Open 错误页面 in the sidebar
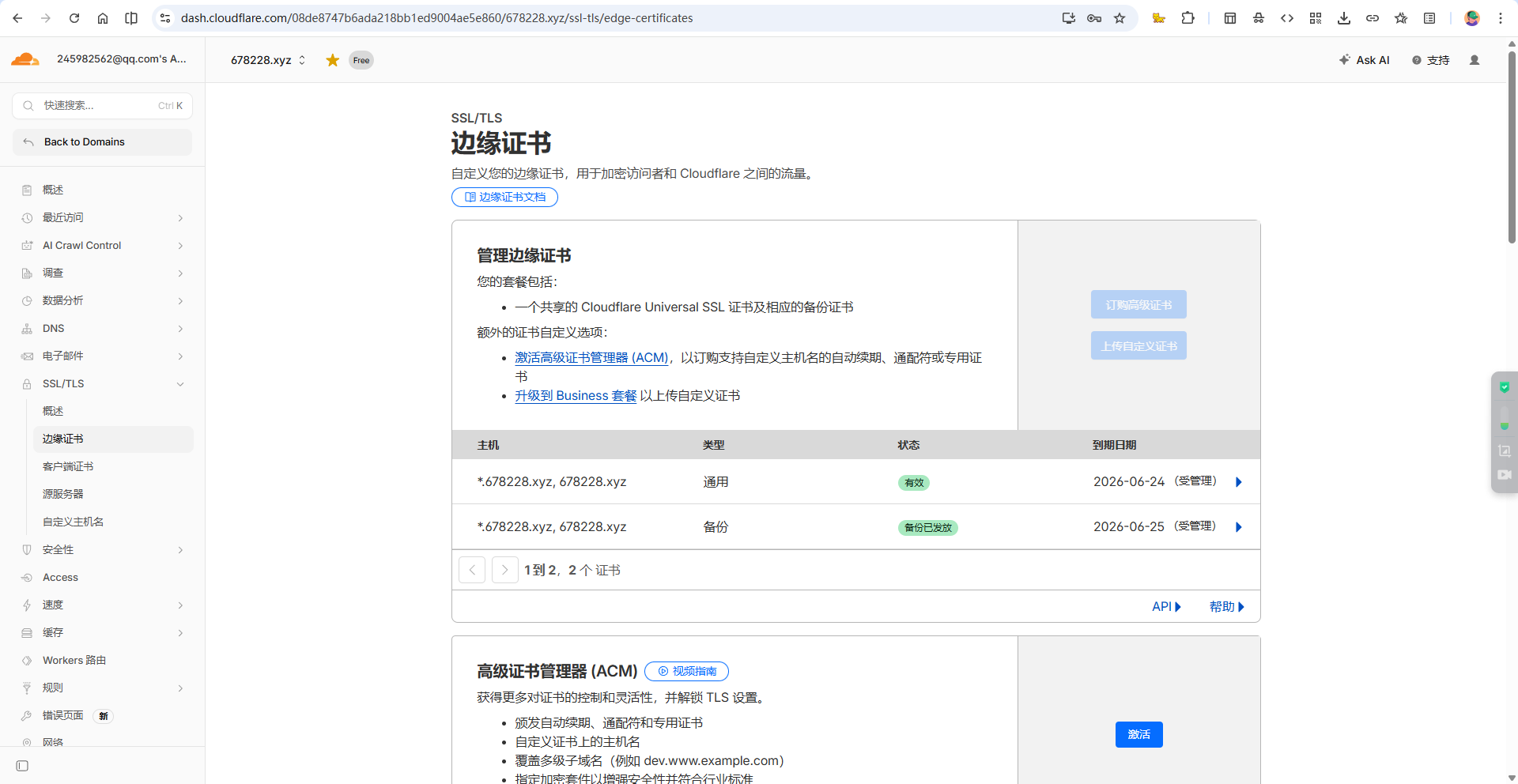 [63, 715]
